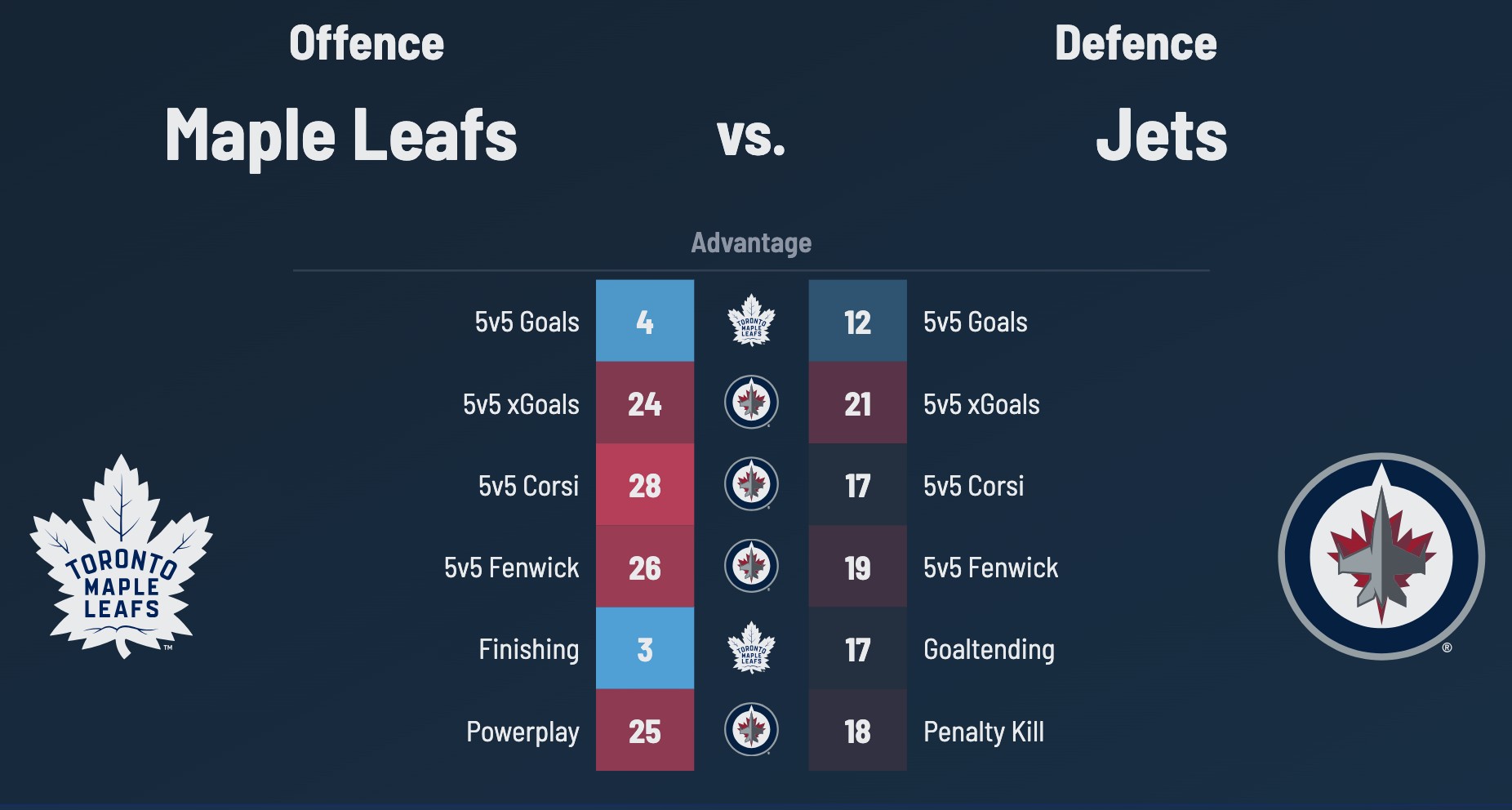Click the Offence heading

(x=367, y=43)
